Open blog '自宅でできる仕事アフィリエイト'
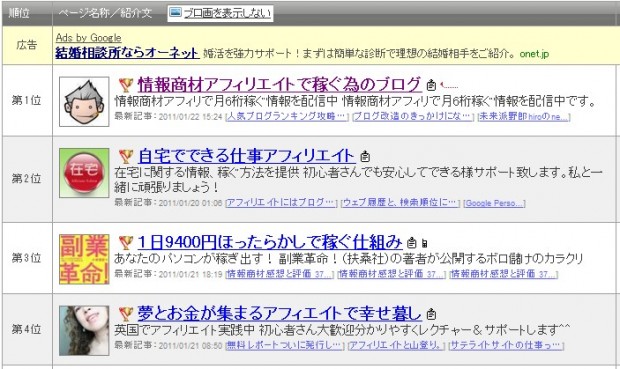 246,156
